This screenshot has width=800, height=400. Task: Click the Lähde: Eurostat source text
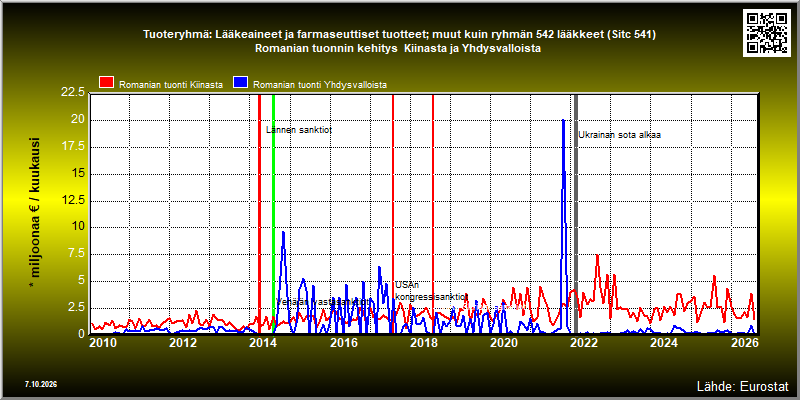point(743,385)
